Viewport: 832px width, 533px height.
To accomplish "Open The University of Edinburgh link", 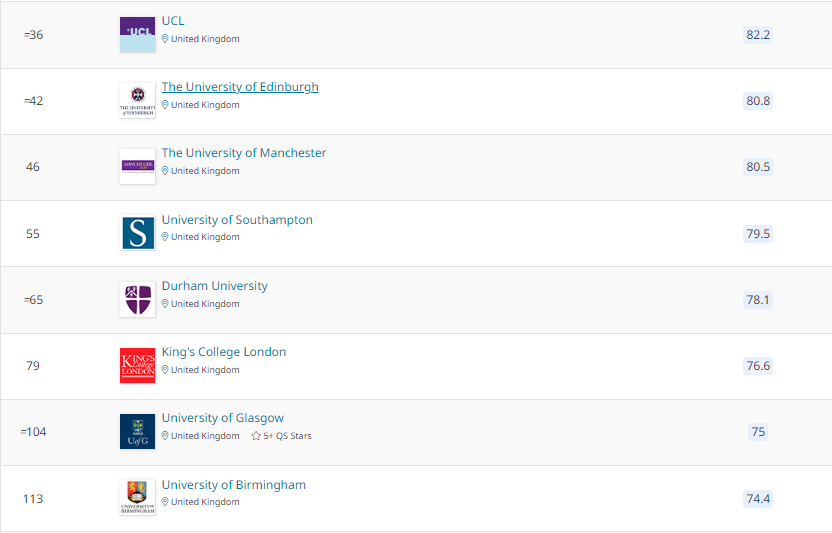I will tap(240, 87).
